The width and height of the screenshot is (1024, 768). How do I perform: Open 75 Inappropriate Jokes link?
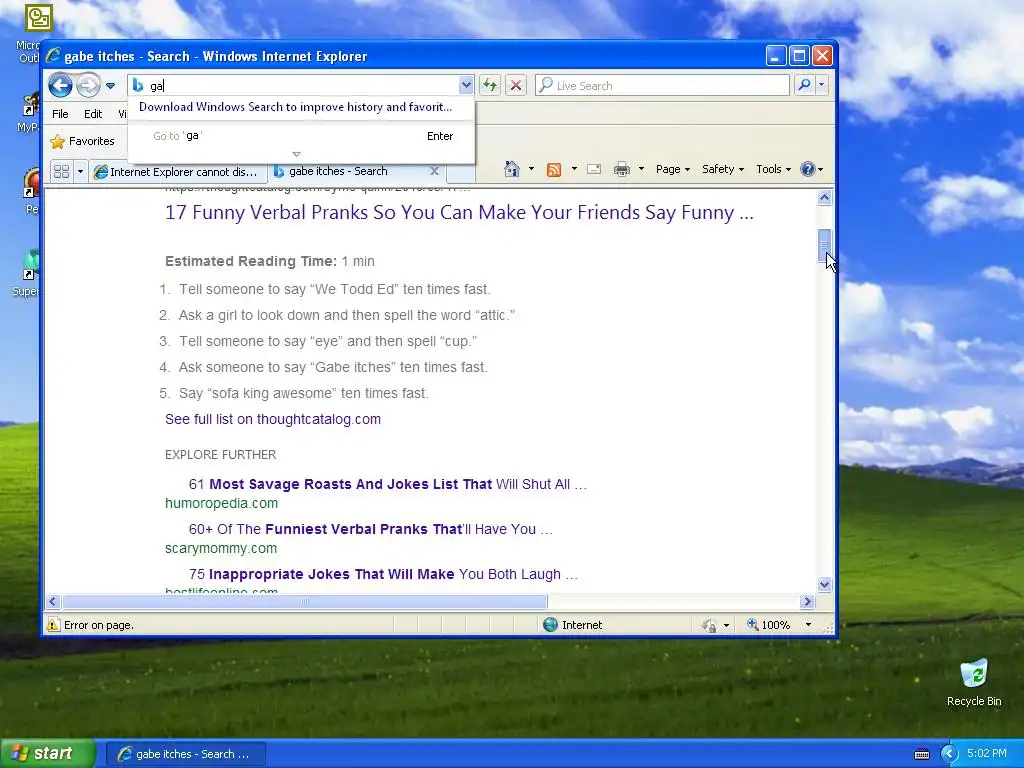point(383,575)
